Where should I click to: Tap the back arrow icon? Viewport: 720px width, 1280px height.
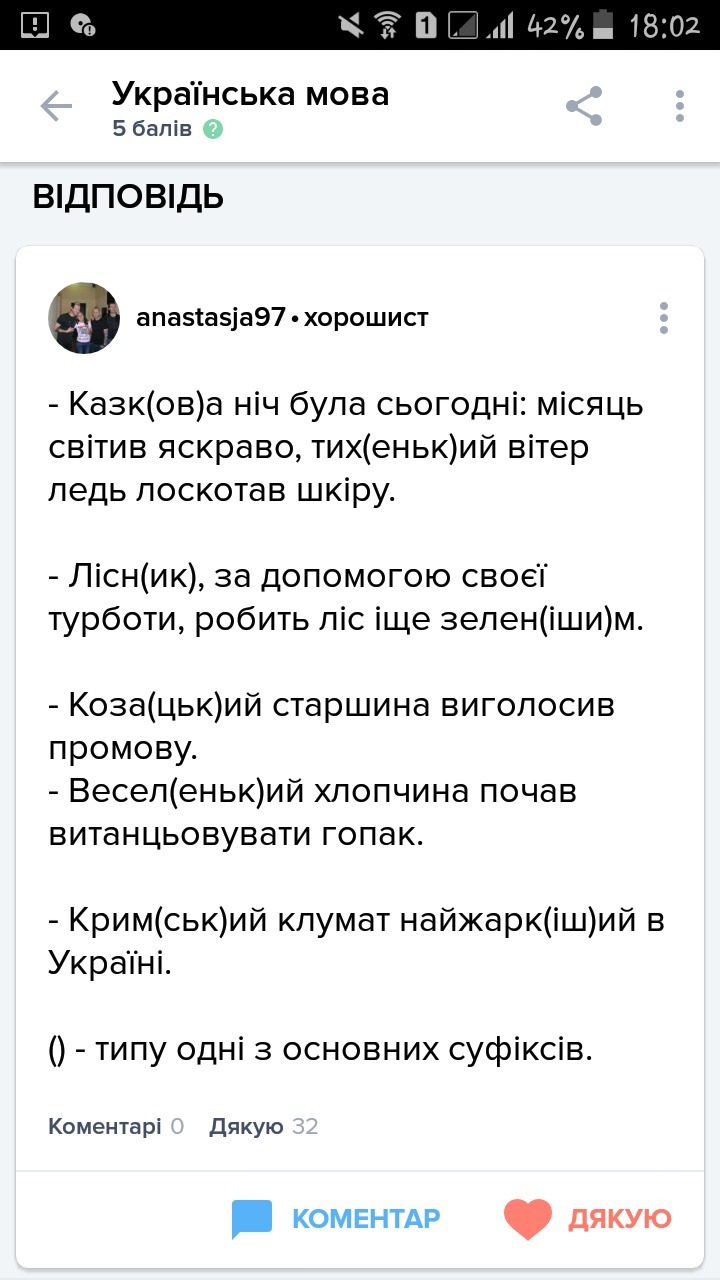pos(56,107)
